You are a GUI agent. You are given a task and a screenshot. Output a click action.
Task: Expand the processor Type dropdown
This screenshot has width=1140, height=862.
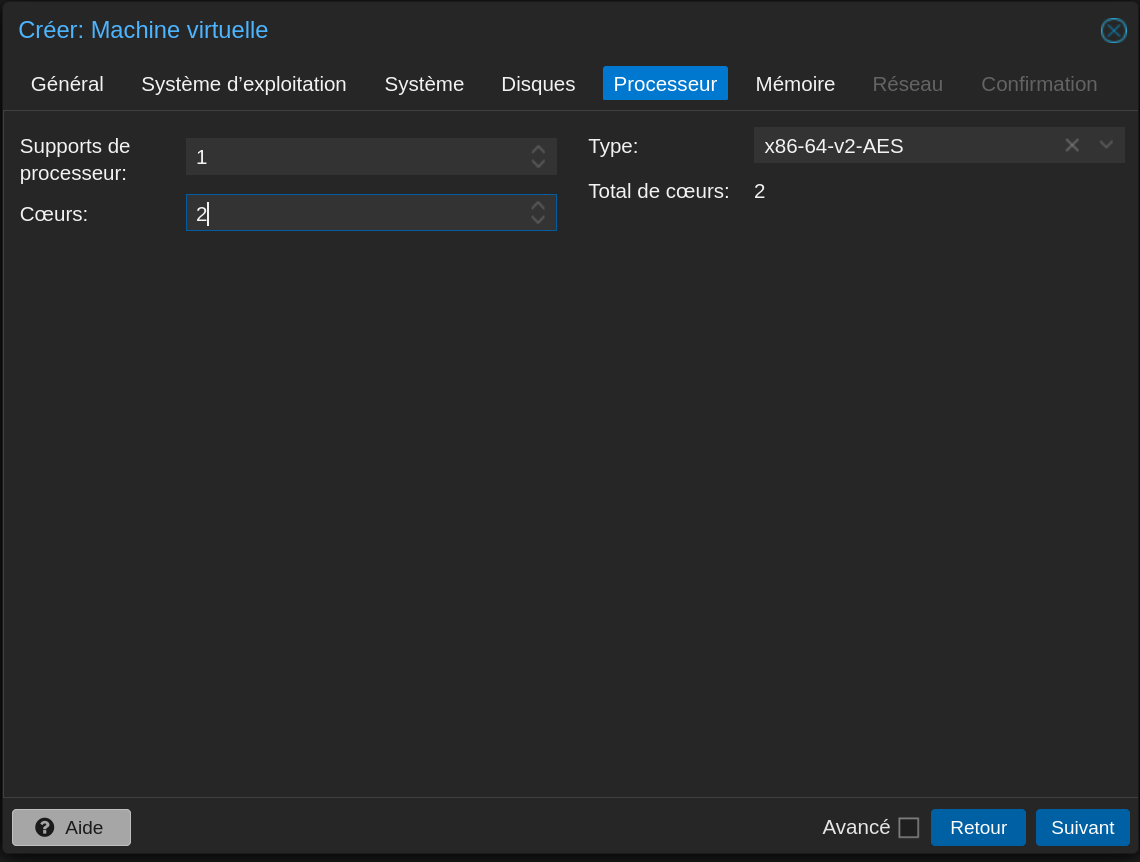pyautogui.click(x=1106, y=145)
